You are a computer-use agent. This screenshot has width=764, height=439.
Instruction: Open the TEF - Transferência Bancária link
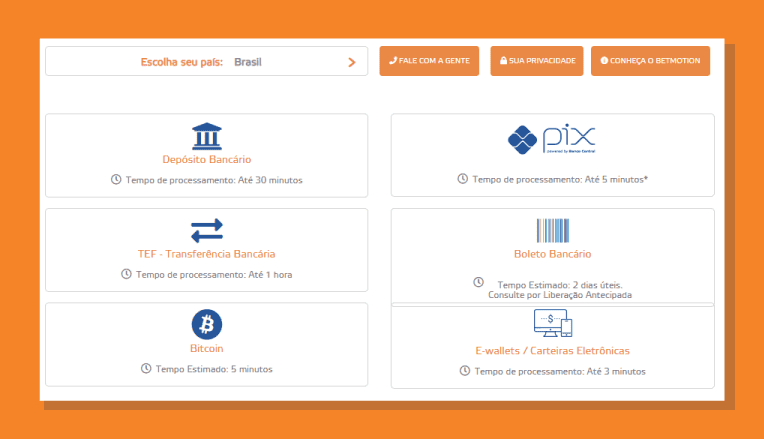207,254
